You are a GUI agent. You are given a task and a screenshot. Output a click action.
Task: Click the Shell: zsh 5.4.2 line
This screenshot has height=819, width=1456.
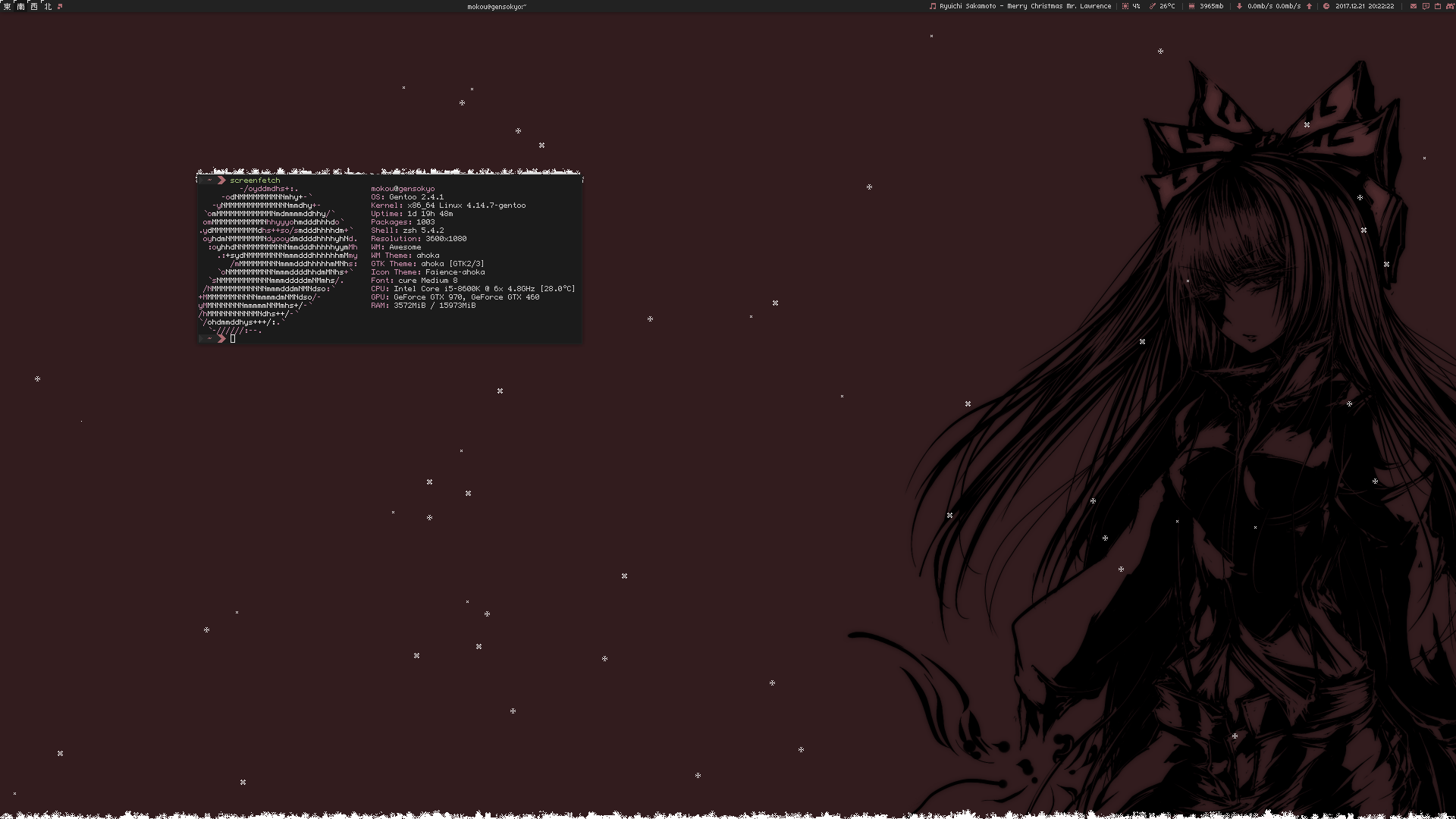(407, 231)
